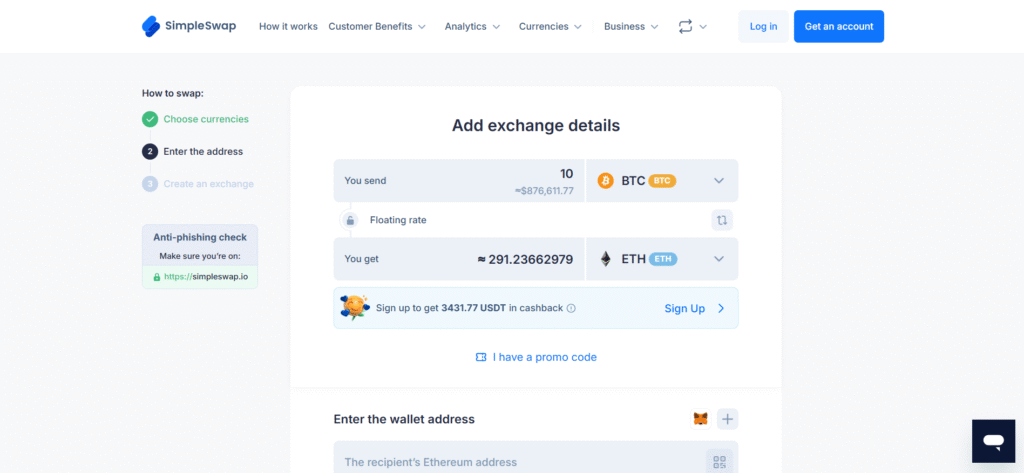The width and height of the screenshot is (1024, 473).
Task: Open the live chat widget
Action: click(x=993, y=441)
